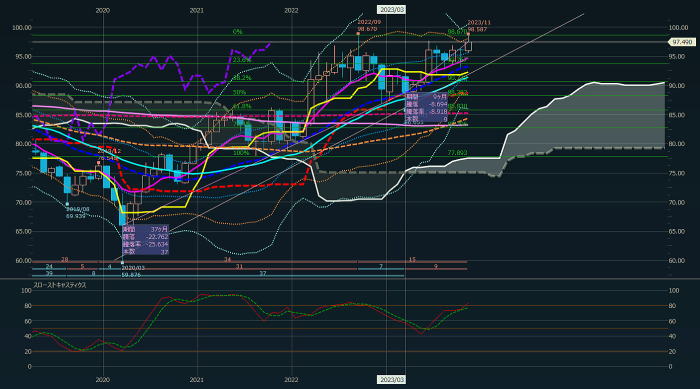Image resolution: width=700 pixels, height=389 pixels.
Task: Click the 2021 year label on bottom axis
Action: tap(197, 380)
